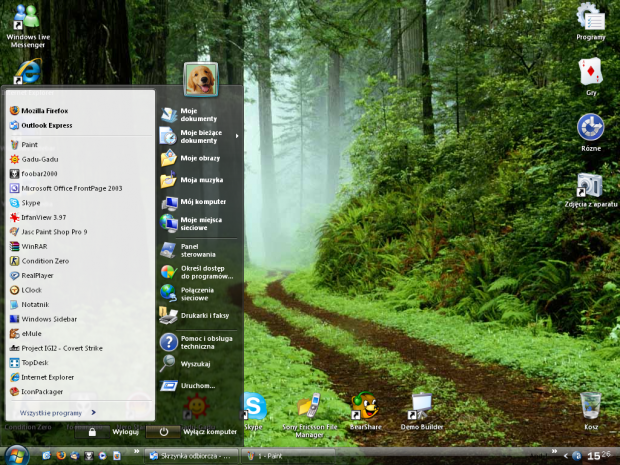Screen dimensions: 620x465
Task: Open eMule from the program list
Action: coord(31,333)
